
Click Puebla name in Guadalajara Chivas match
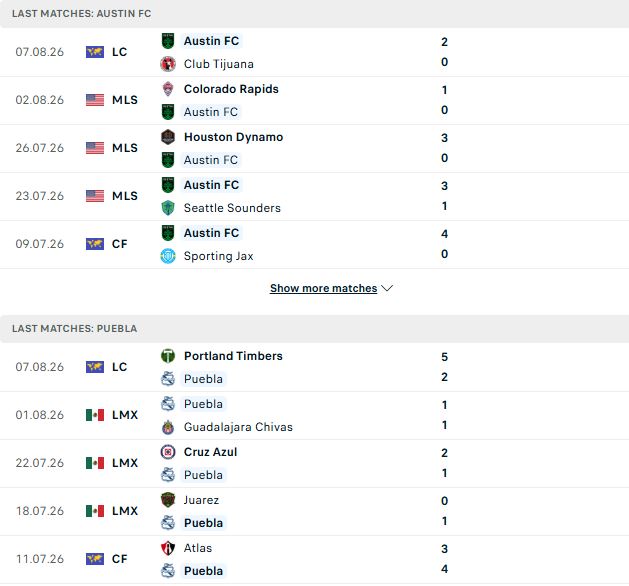click(203, 404)
